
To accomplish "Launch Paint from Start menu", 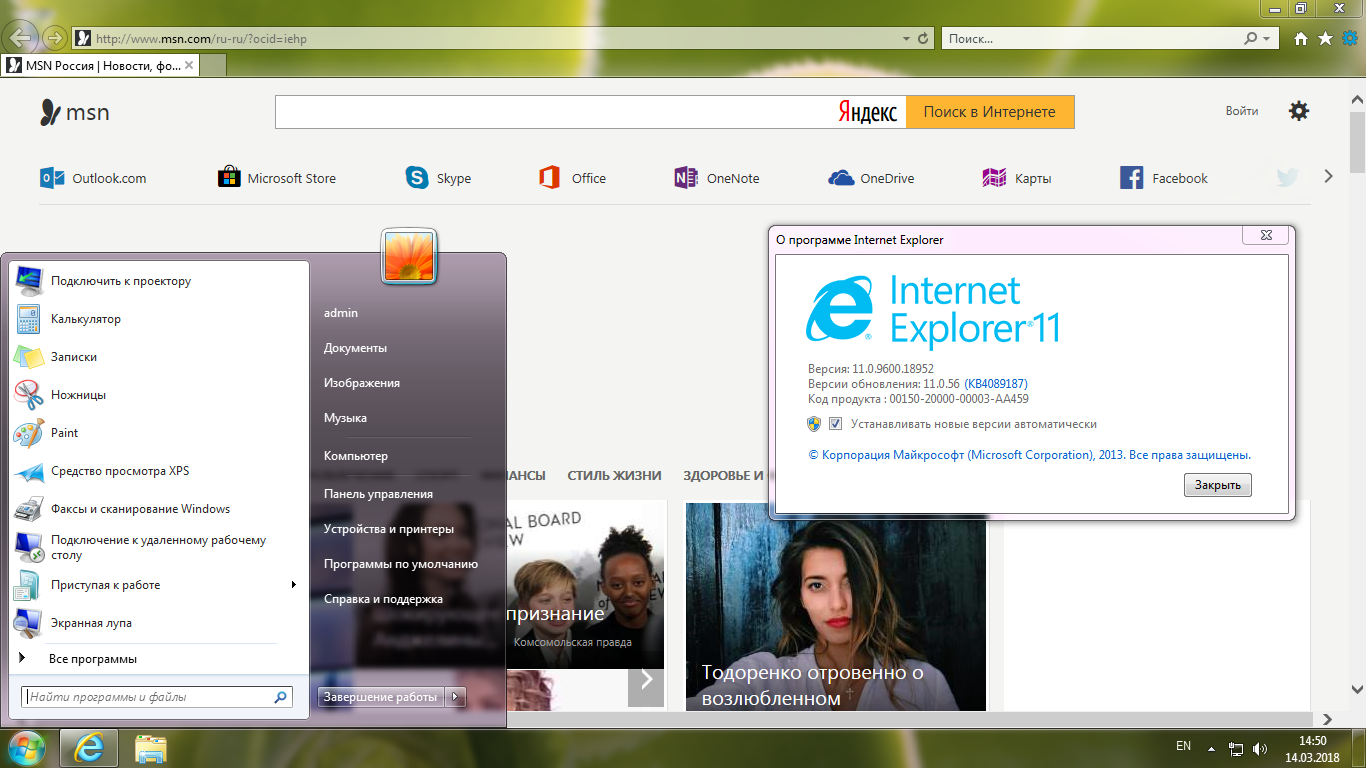I will 160,433.
